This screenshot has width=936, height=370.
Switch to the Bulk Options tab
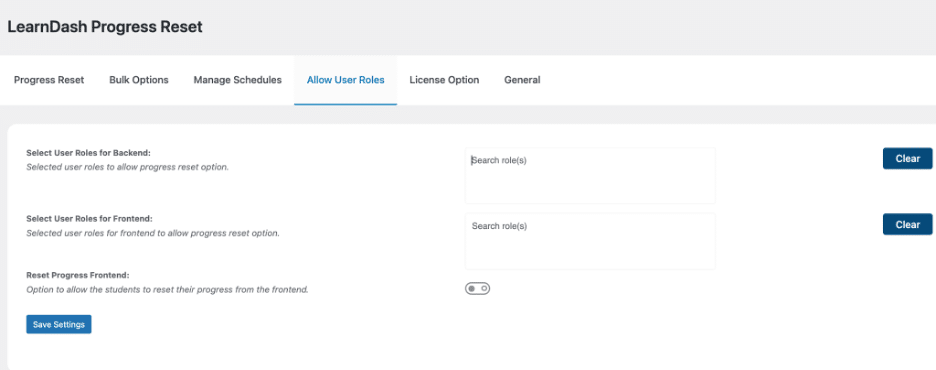tap(138, 80)
